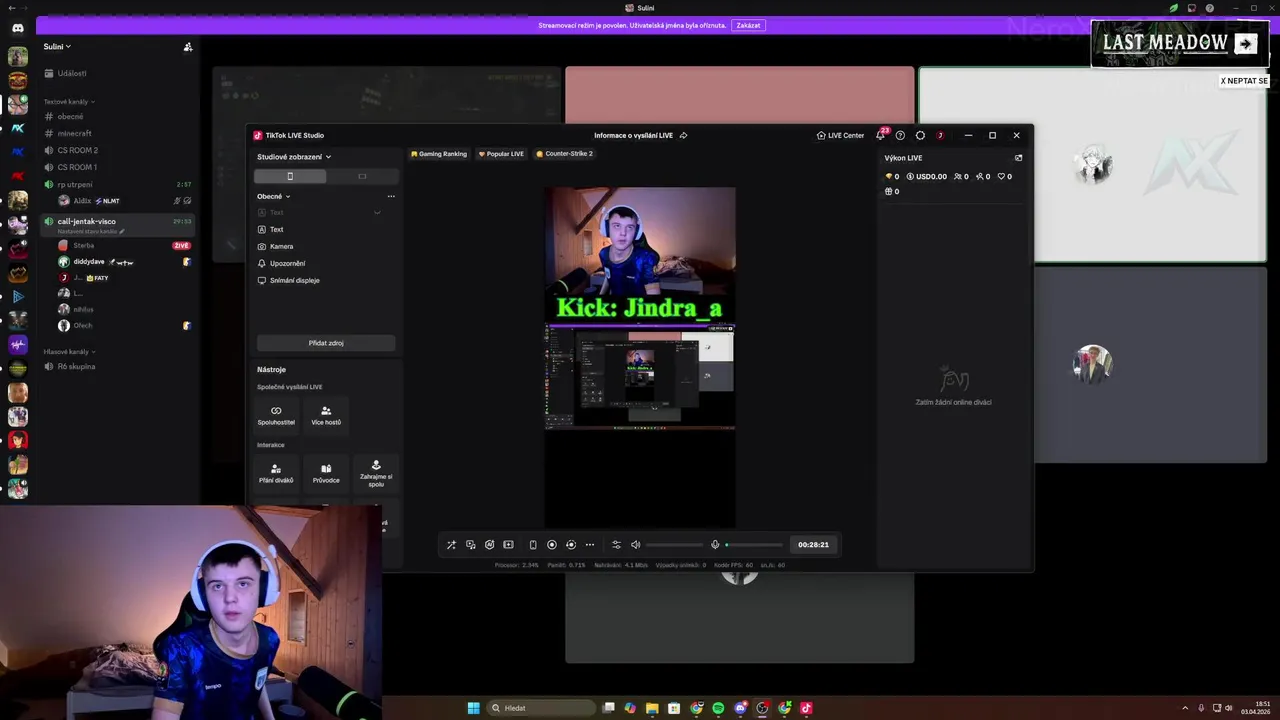Join the rp utrpení voice channel

point(118,184)
